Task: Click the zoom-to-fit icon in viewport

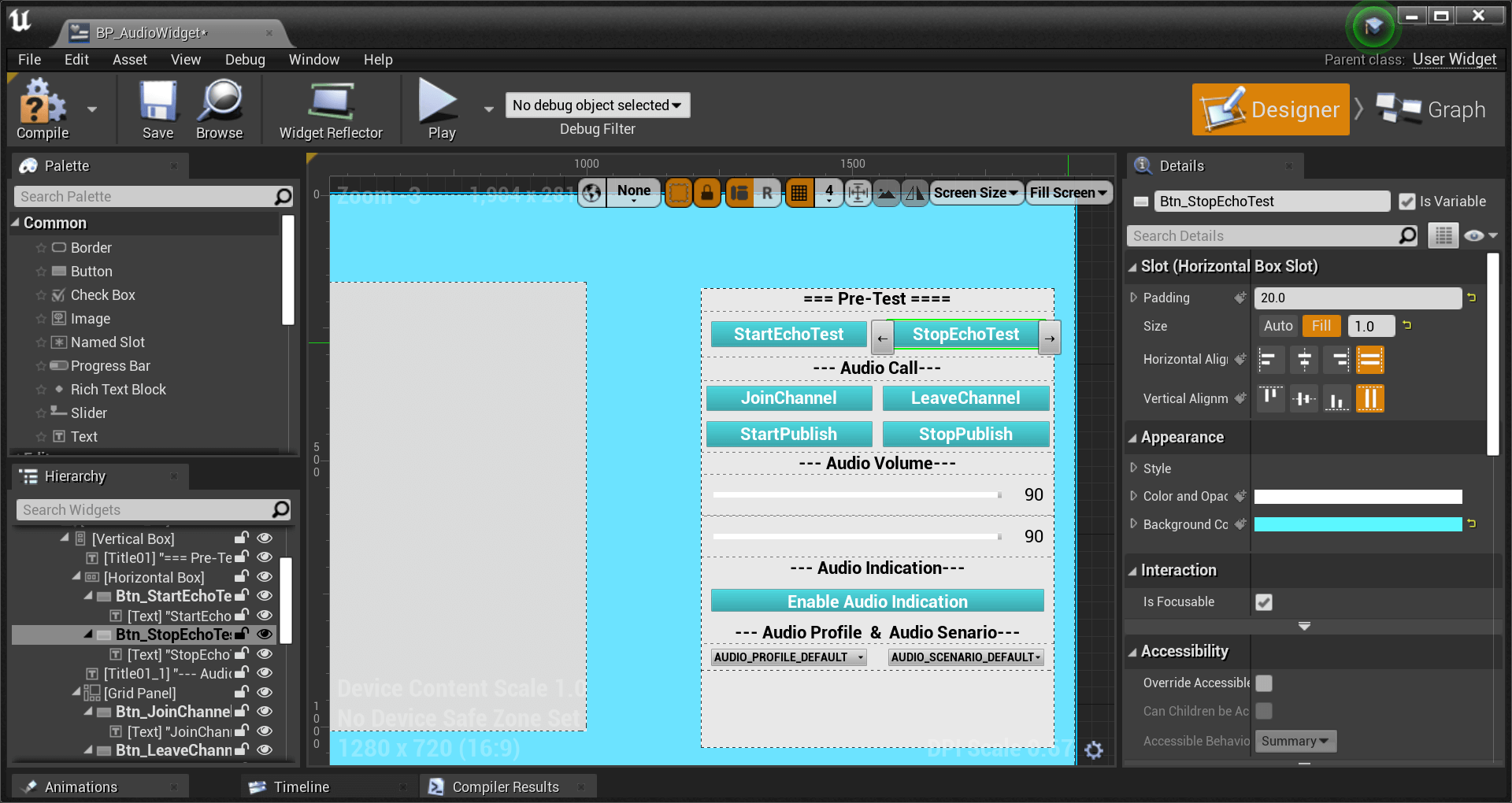Action: (858, 192)
